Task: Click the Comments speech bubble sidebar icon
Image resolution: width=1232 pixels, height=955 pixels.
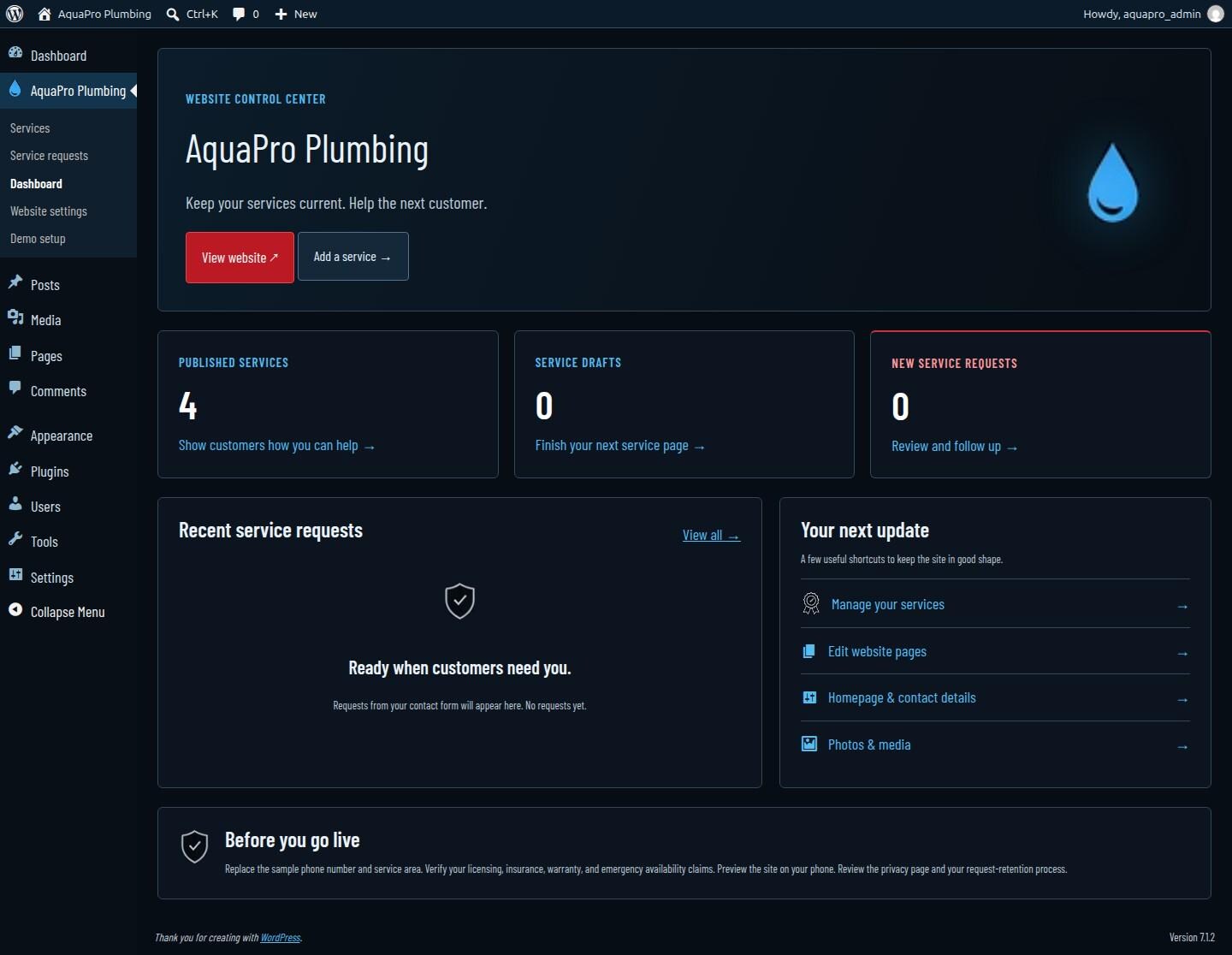Action: coord(15,389)
